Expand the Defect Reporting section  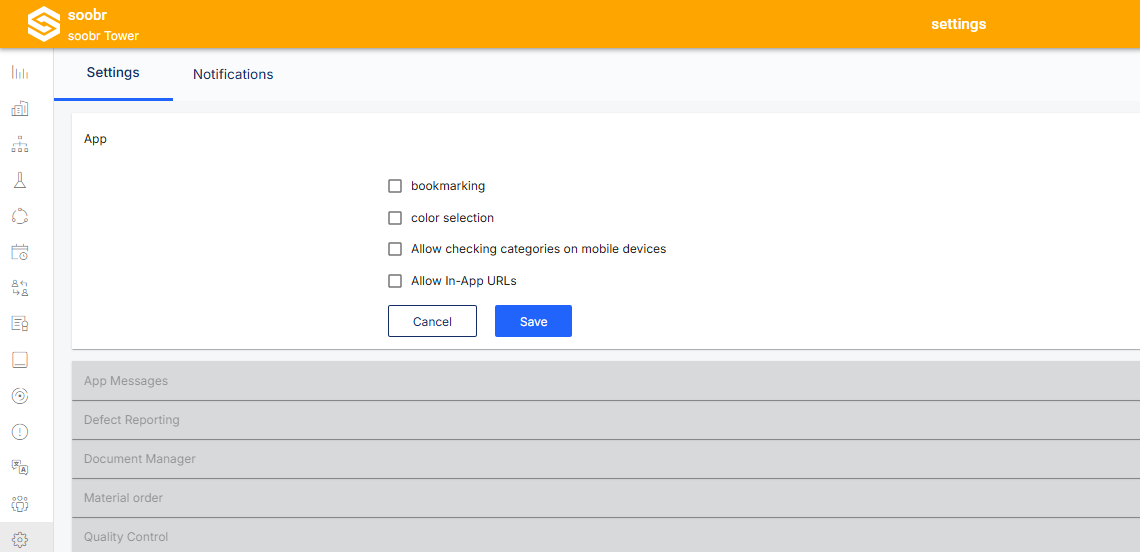pos(606,420)
